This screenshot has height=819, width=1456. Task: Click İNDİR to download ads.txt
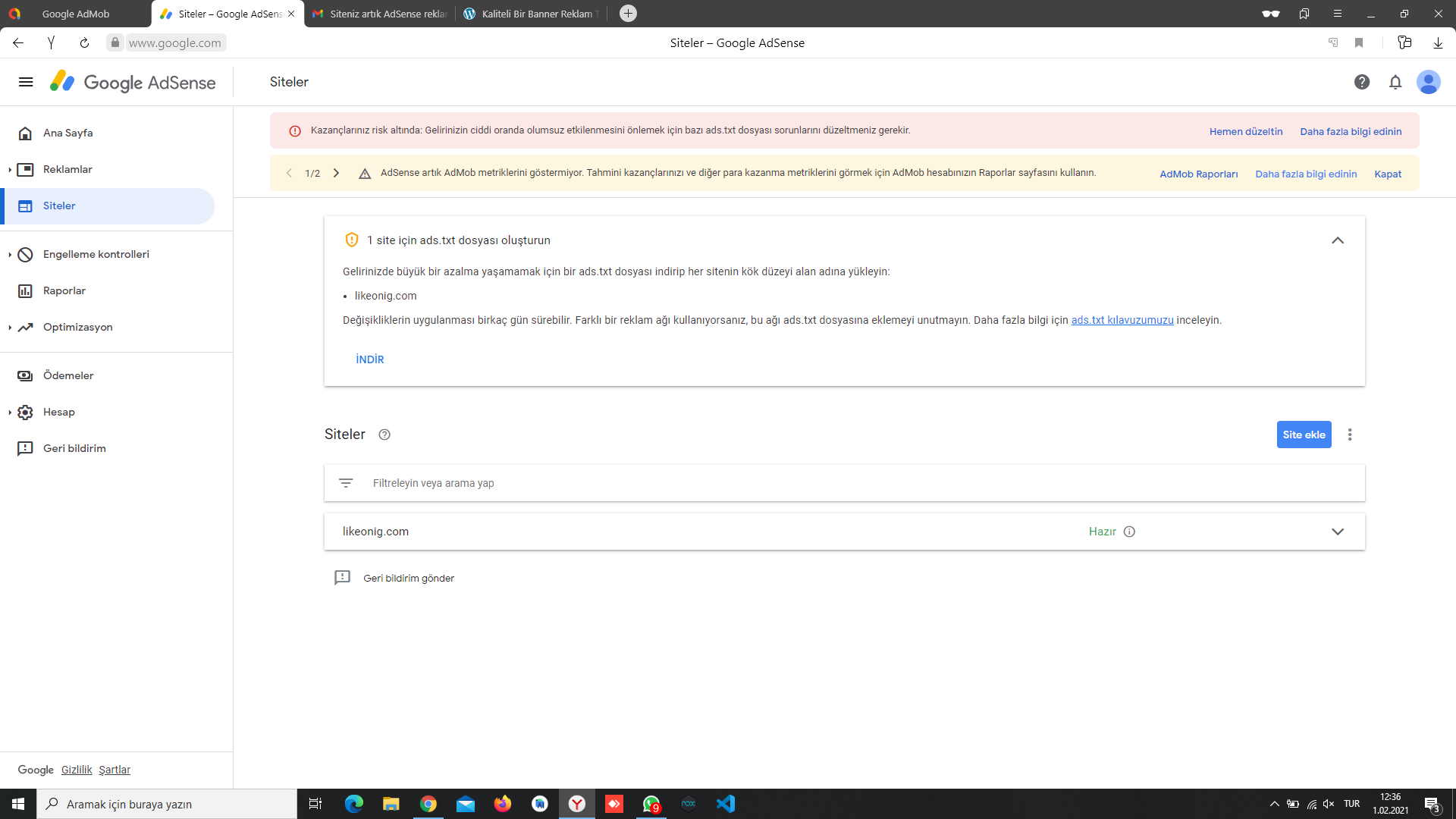(x=370, y=359)
